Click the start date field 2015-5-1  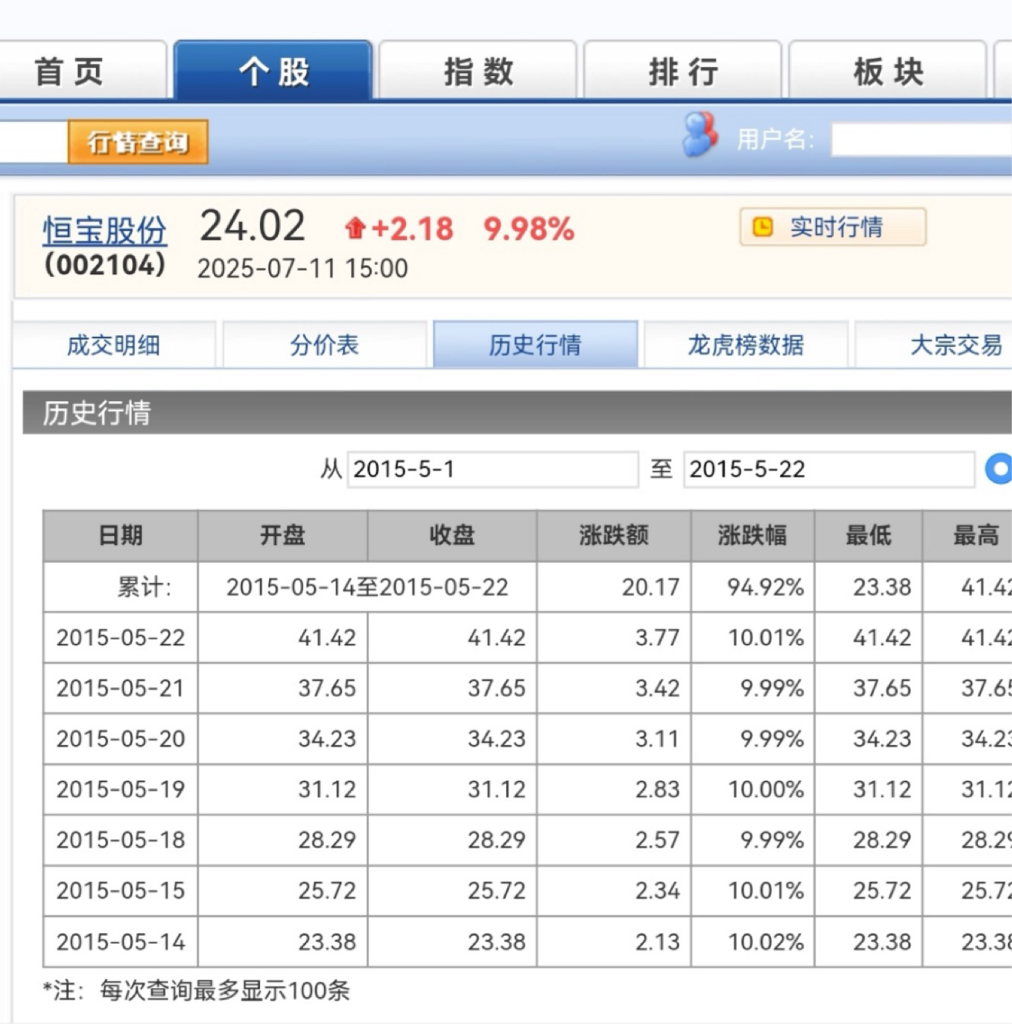(493, 469)
